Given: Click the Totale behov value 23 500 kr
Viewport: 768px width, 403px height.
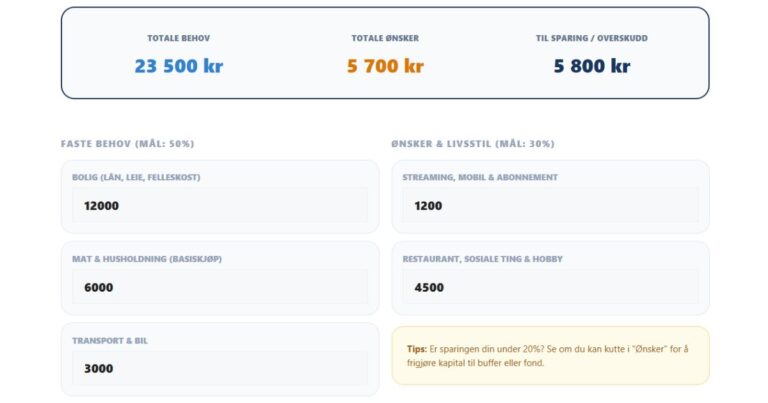Looking at the screenshot, I should coord(179,67).
